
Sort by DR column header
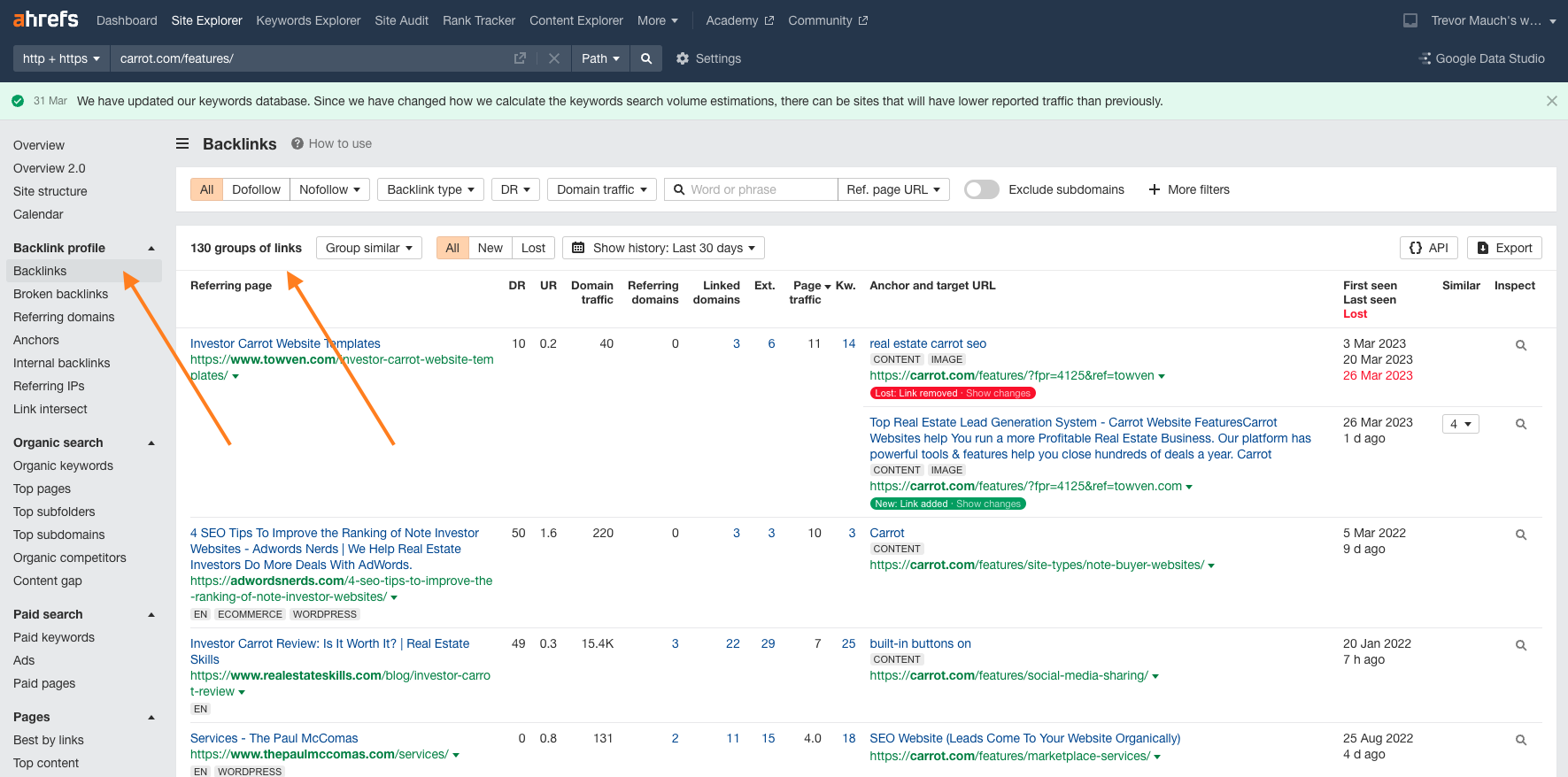click(x=517, y=285)
